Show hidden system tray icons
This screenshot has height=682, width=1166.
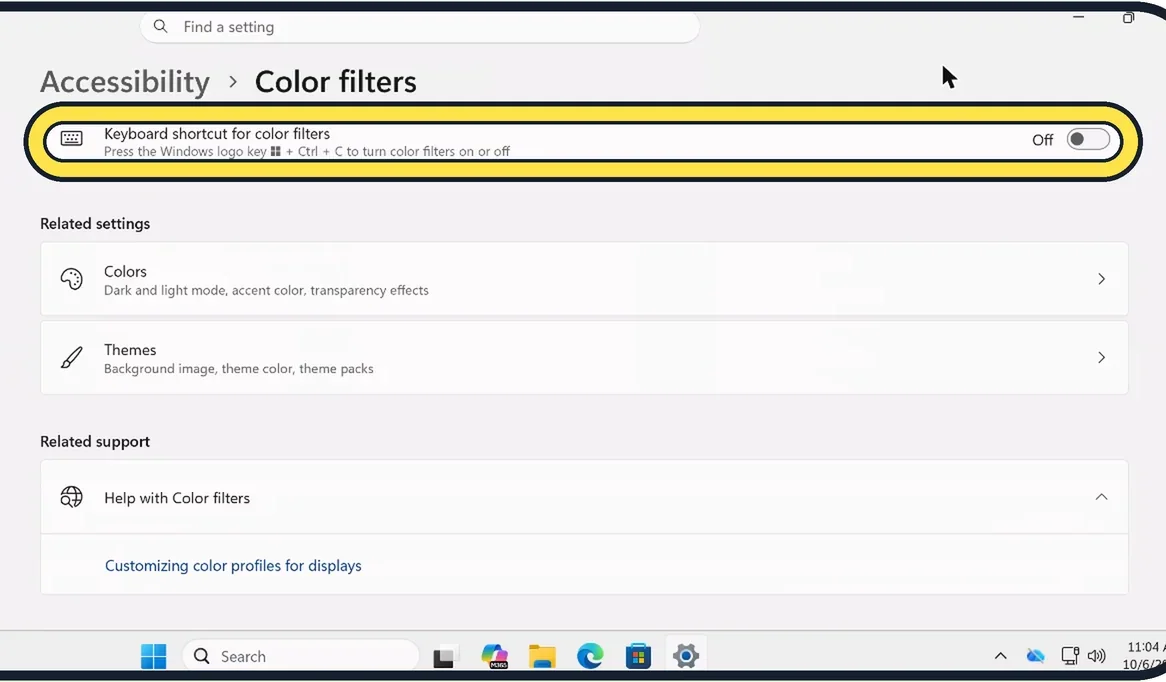[1001, 655]
